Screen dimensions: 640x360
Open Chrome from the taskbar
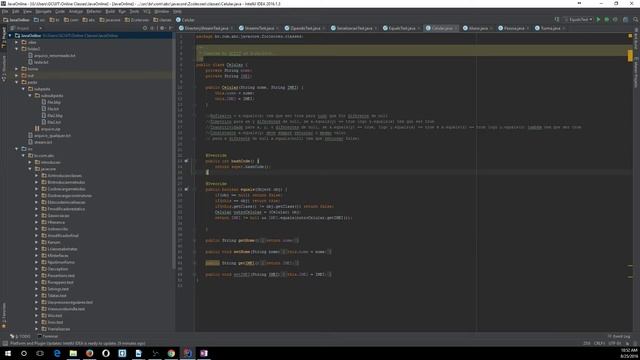point(171,353)
